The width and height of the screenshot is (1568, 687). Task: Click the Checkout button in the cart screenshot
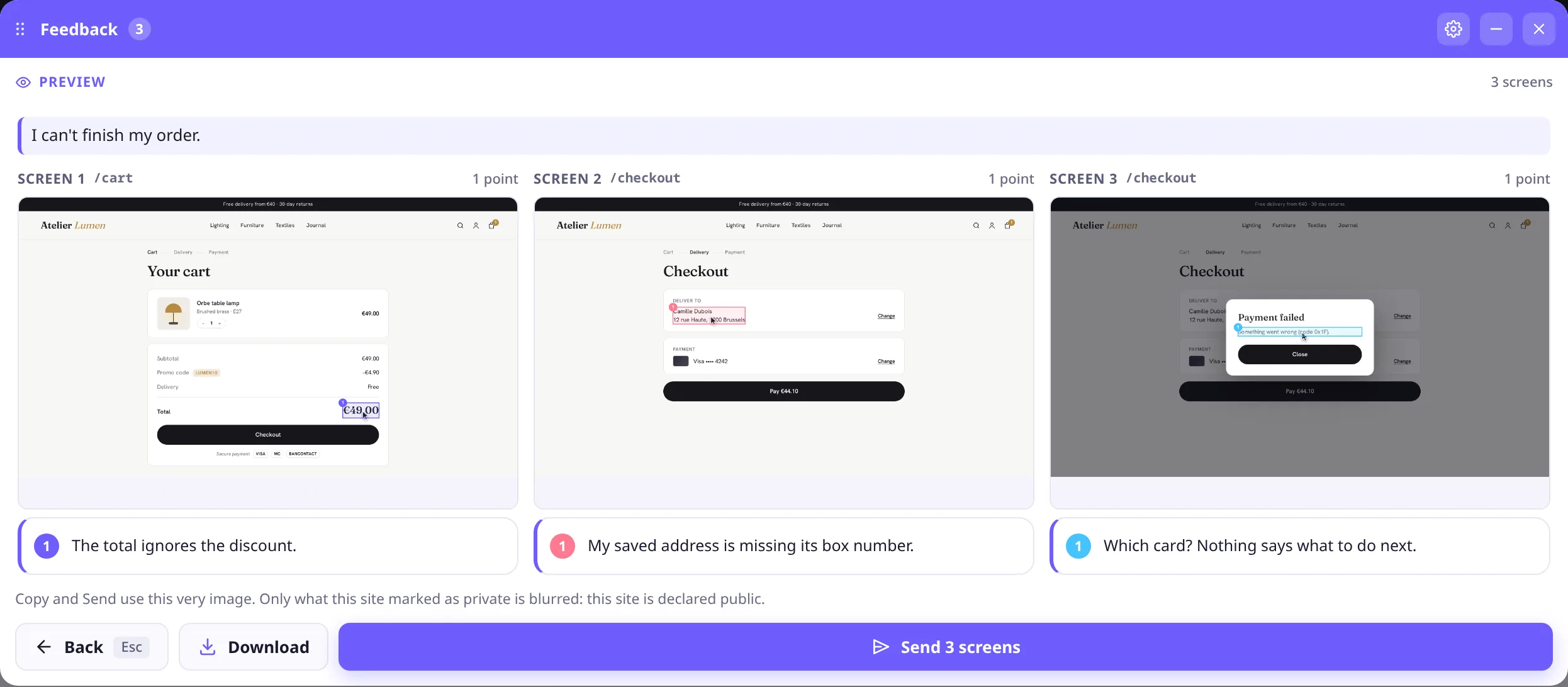click(268, 435)
